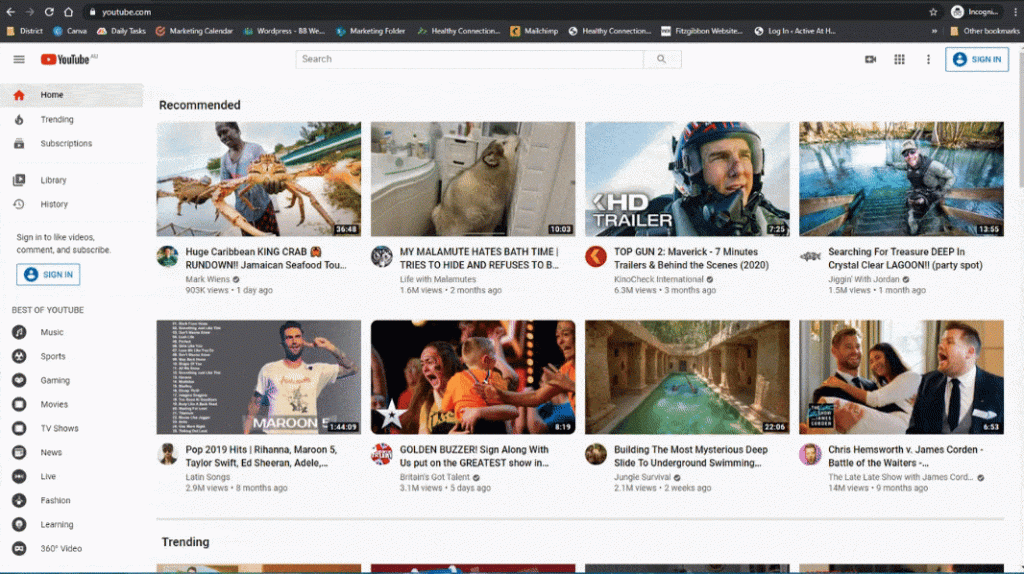The image size is (1024, 574).
Task: Click the browser back arrow
Action: coord(10,12)
